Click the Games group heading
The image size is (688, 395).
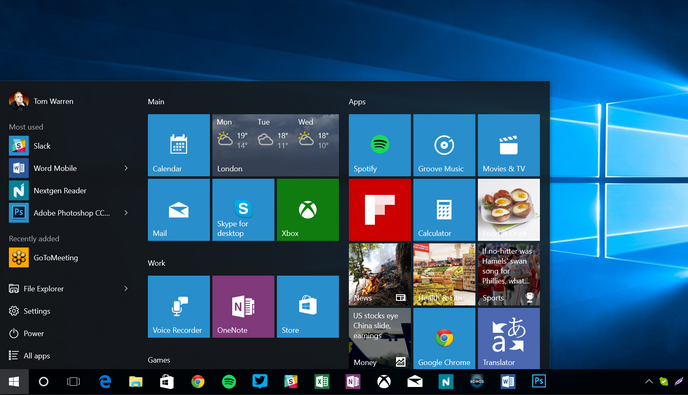point(159,360)
